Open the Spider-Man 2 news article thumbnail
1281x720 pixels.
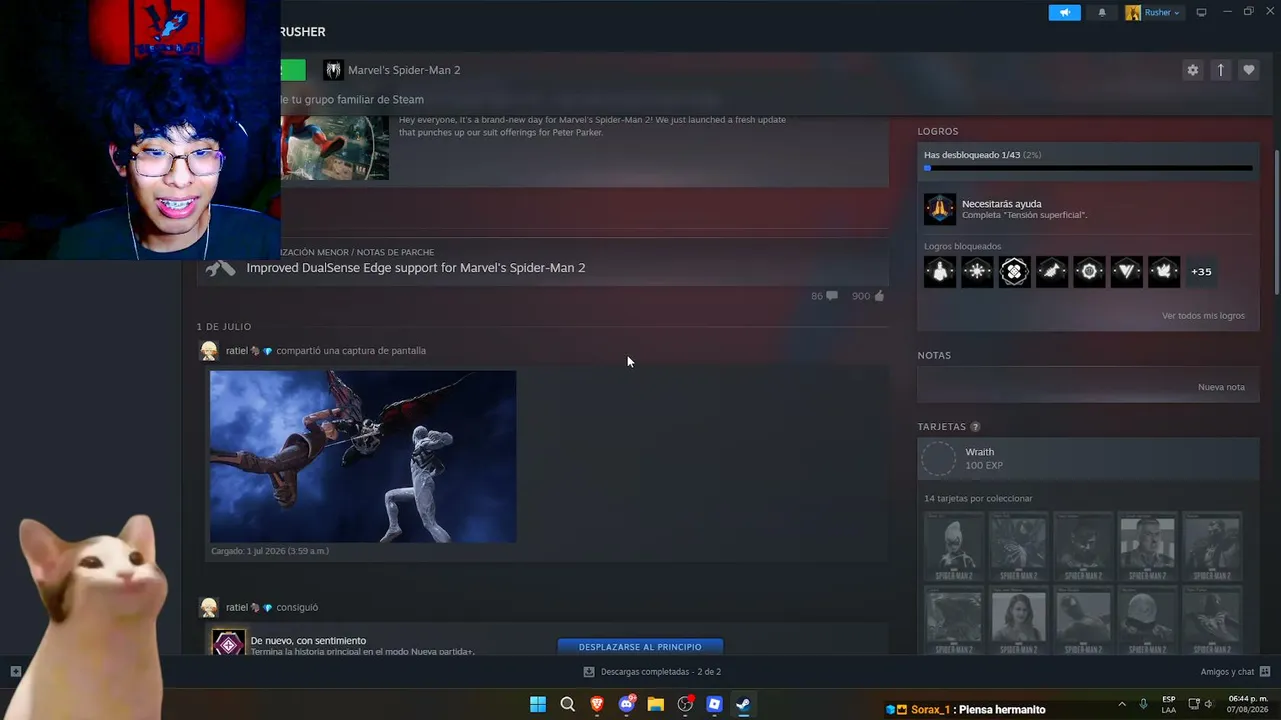coord(334,148)
